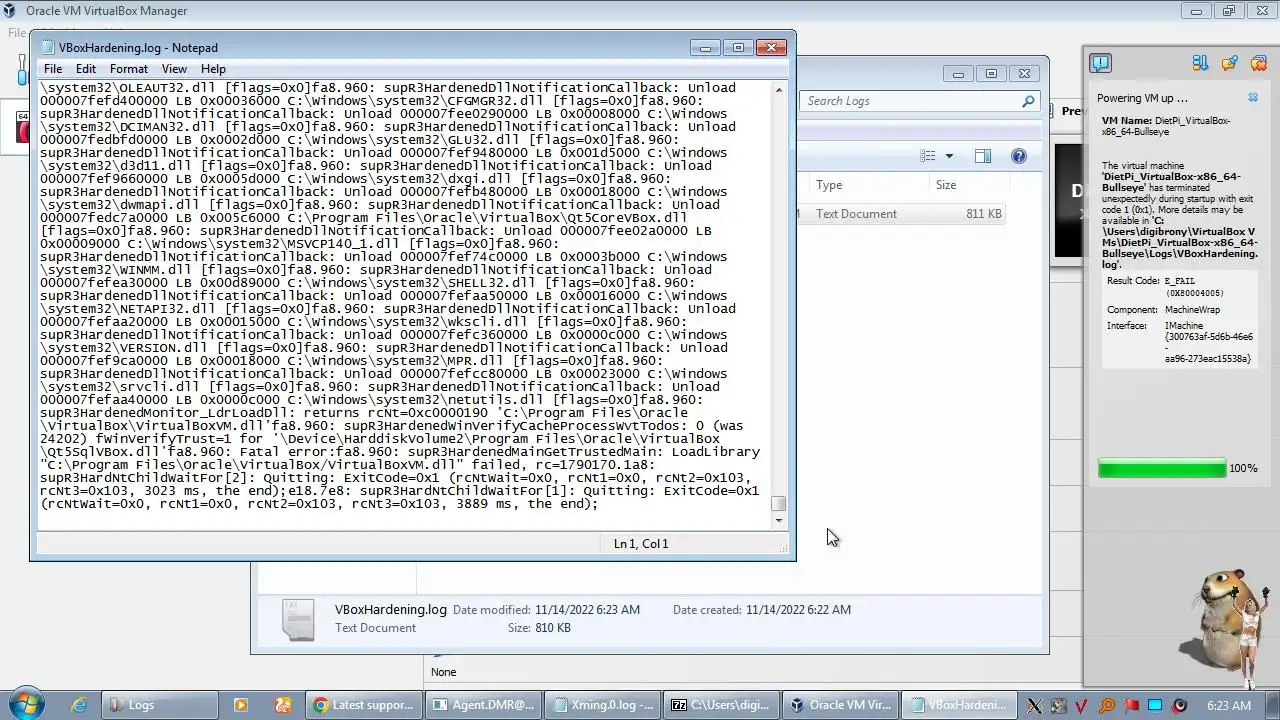Click the 6:23 AM system clock

pyautogui.click(x=1229, y=706)
